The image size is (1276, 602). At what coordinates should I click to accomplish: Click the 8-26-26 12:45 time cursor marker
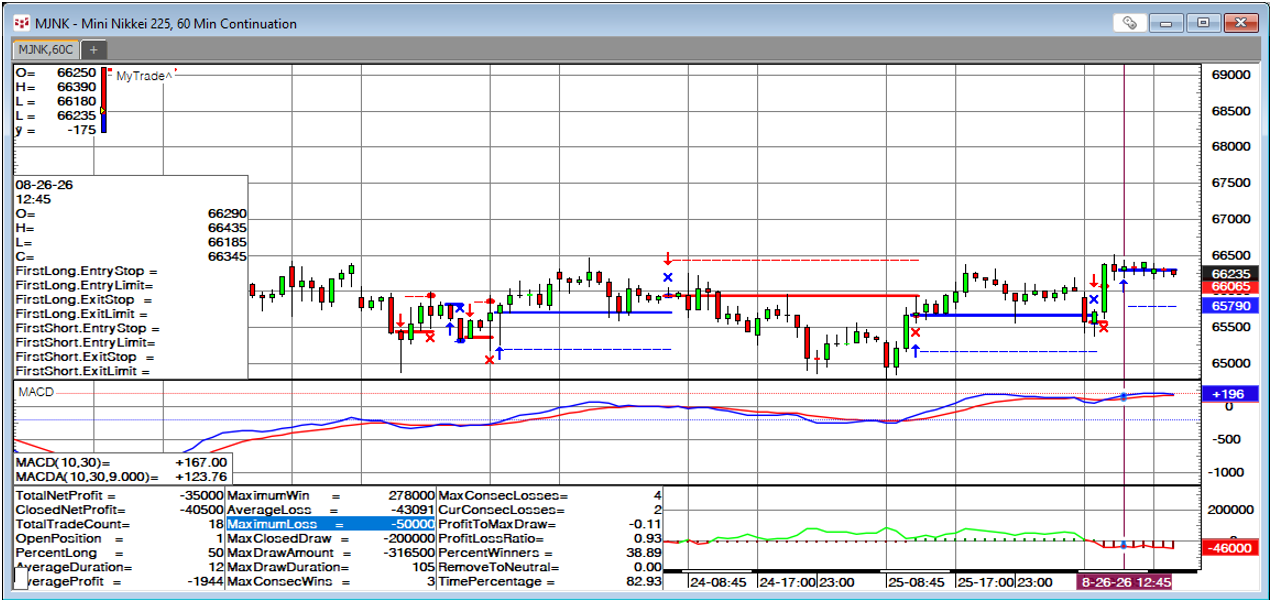(1124, 581)
